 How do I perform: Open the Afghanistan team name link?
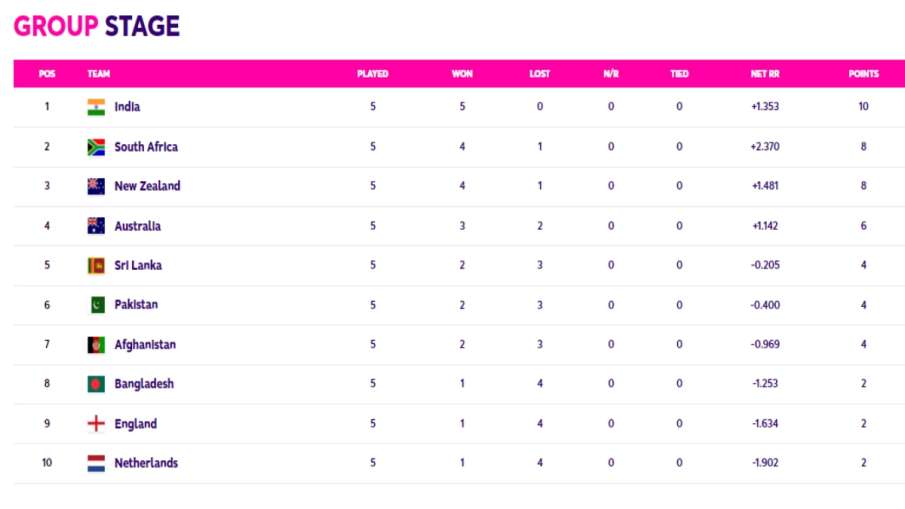145,345
